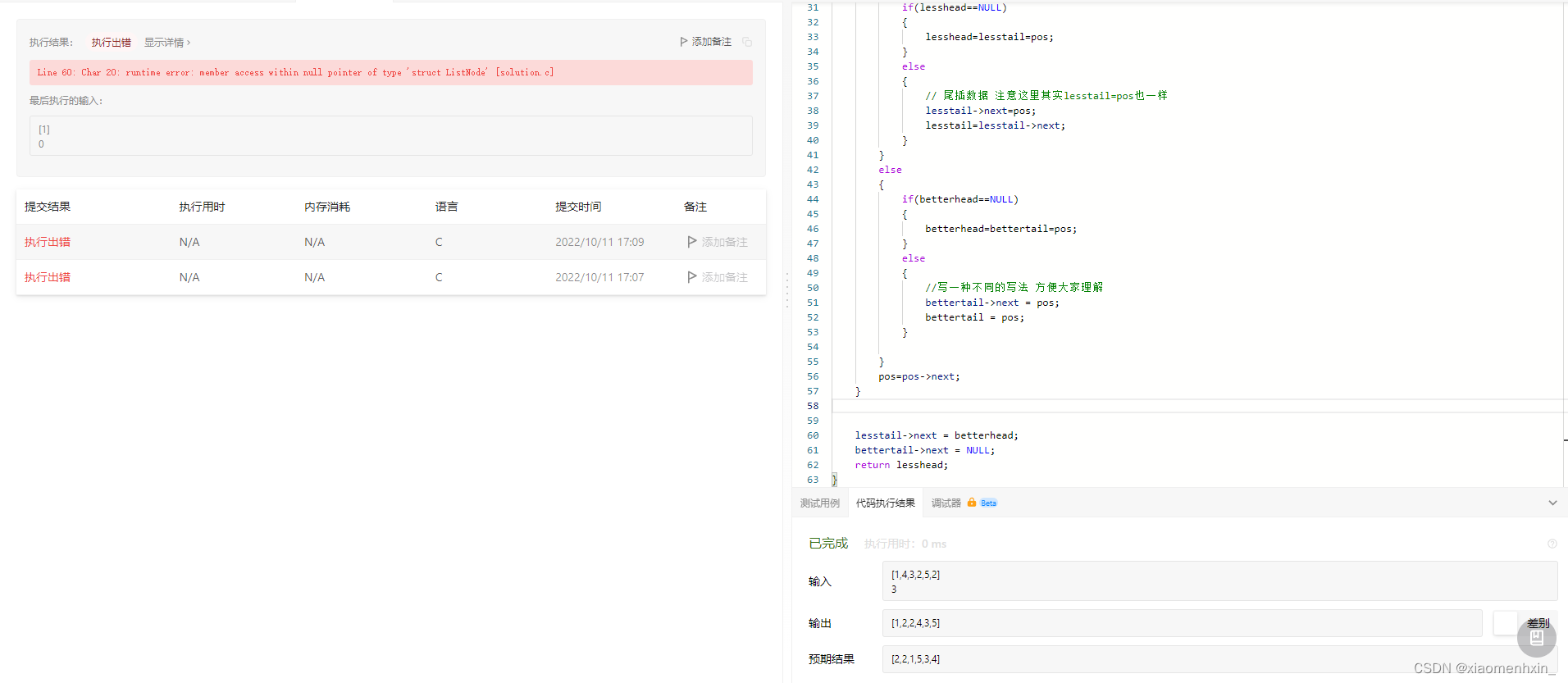The image size is (1568, 683).
Task: Open the 调试器 Beta tab
Action: [x=964, y=503]
